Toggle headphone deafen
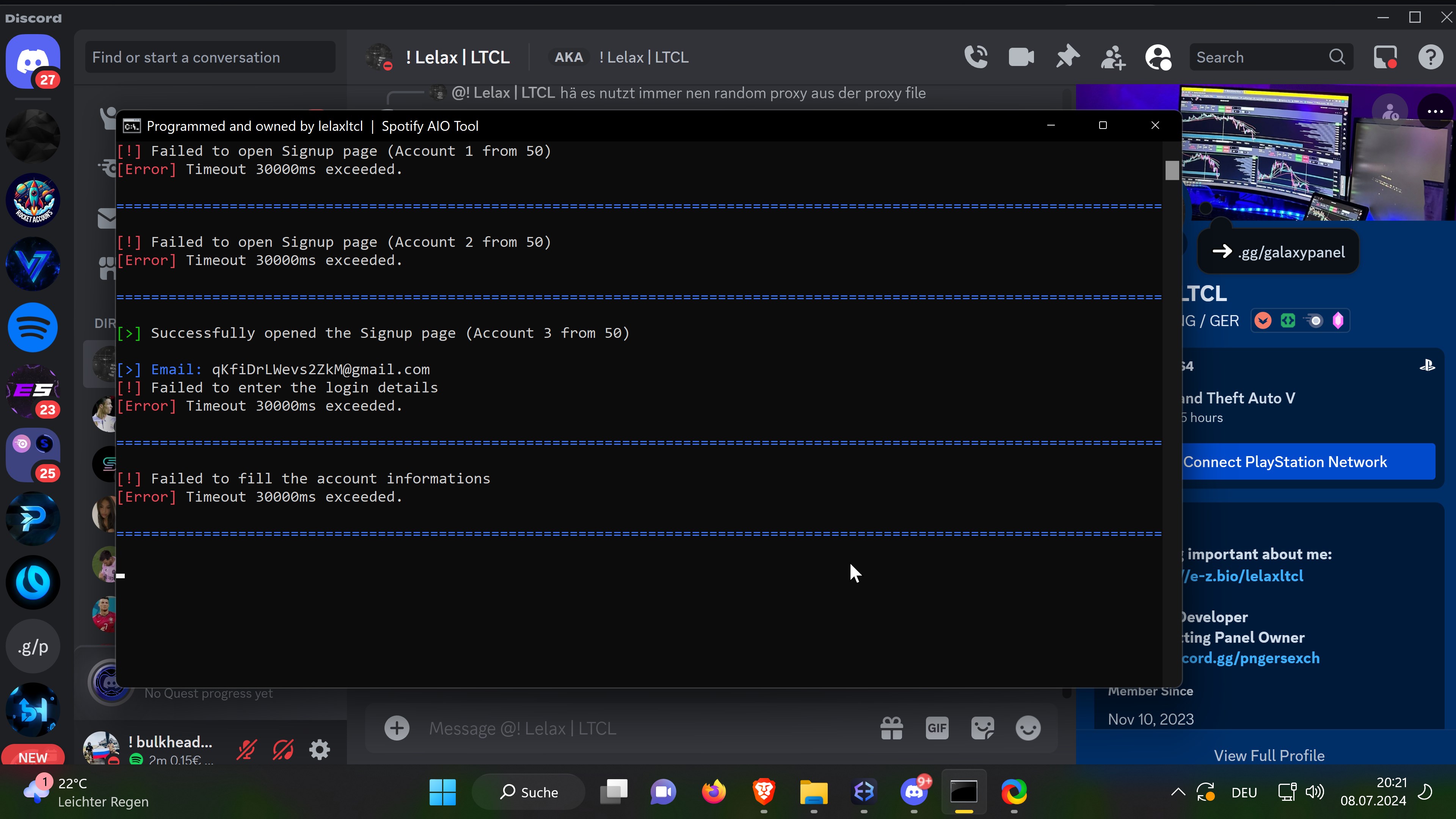Image resolution: width=1456 pixels, height=819 pixels. 282,750
